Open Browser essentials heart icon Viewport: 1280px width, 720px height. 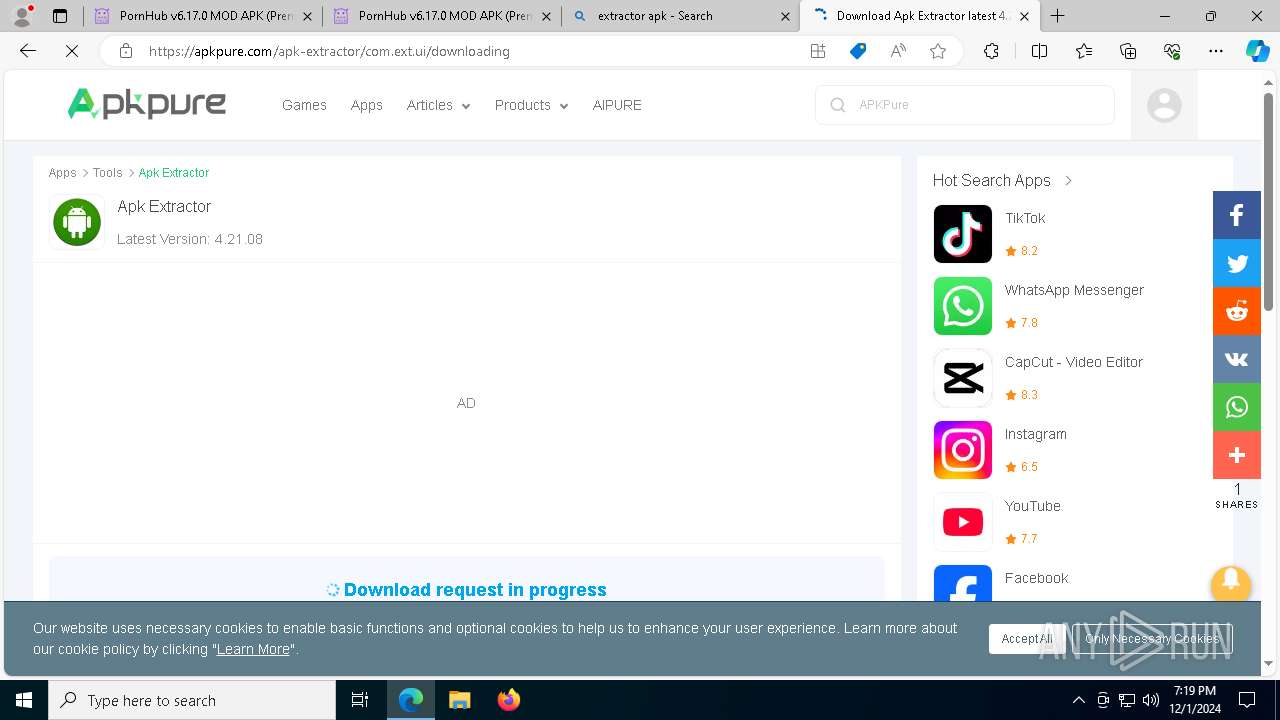1172,51
